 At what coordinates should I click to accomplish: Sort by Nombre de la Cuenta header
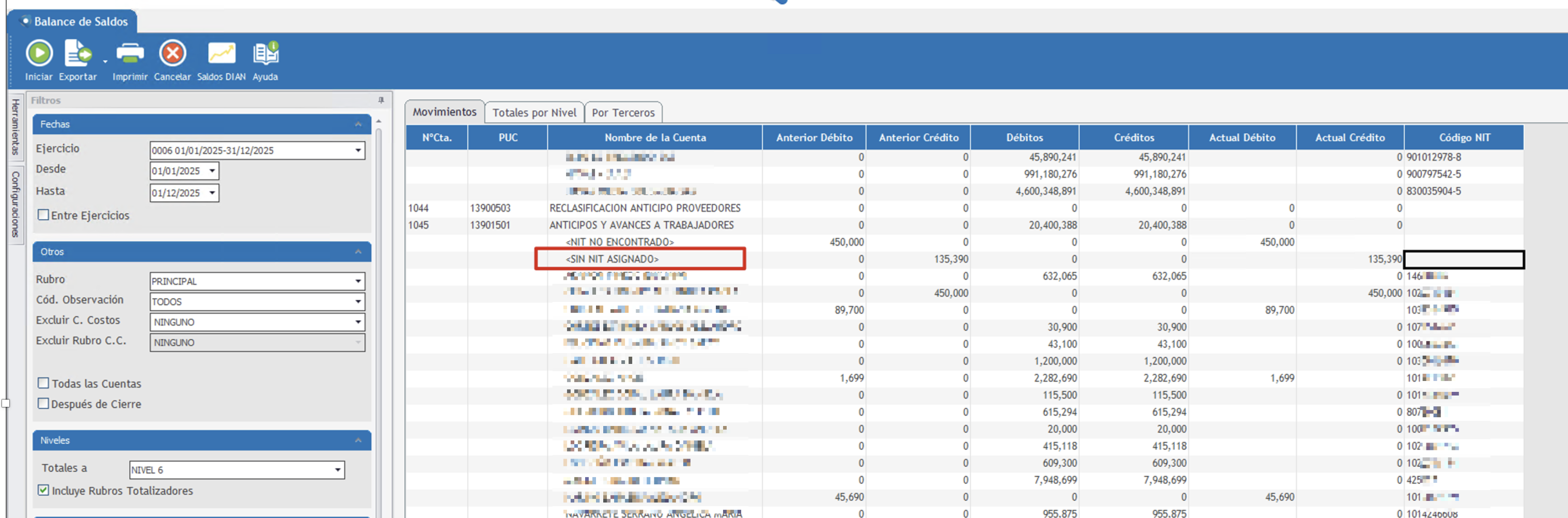[655, 138]
